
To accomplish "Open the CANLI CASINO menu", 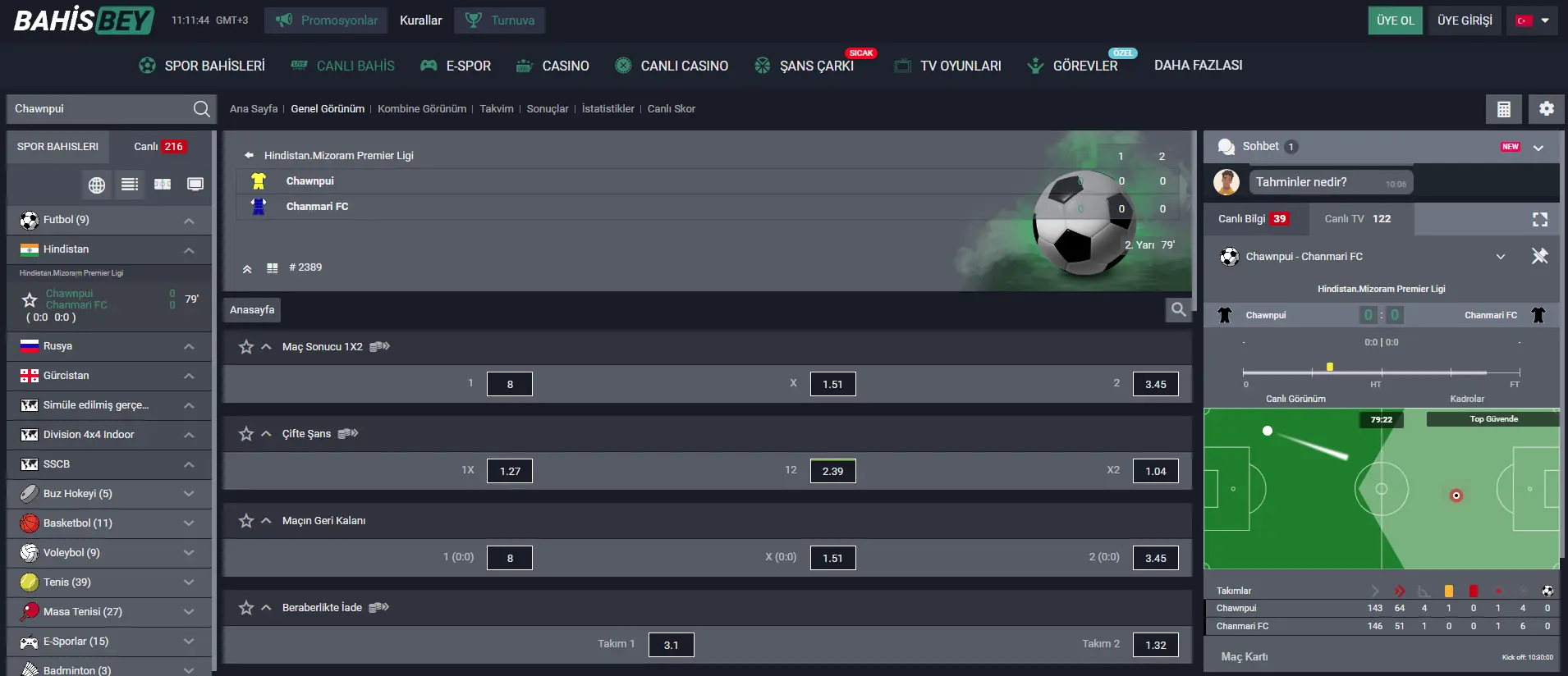I will (672, 66).
